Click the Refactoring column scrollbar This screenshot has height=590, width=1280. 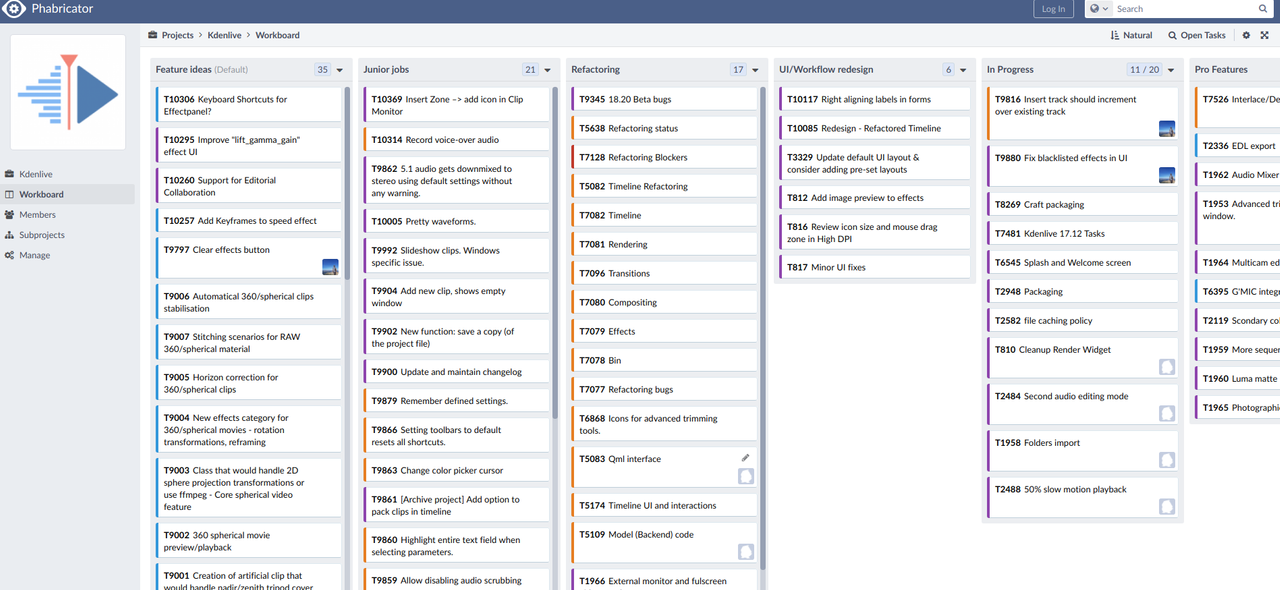coord(764,330)
